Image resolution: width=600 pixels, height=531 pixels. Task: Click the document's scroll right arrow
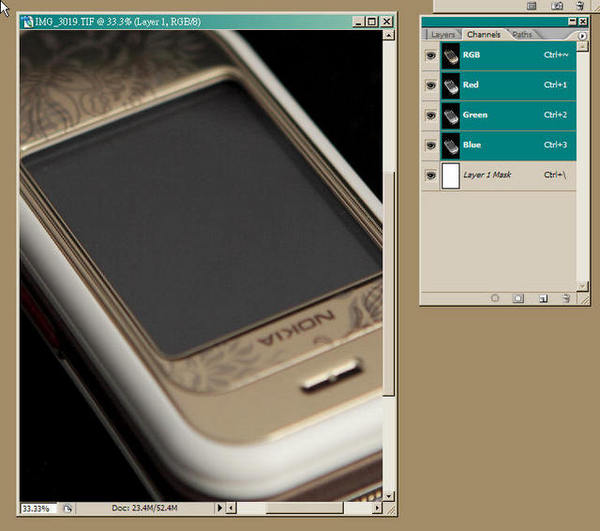(377, 508)
